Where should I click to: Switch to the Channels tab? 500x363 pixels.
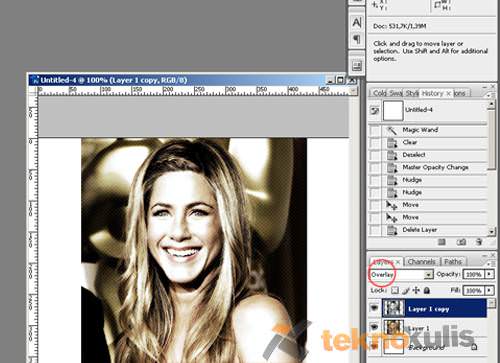click(x=422, y=262)
